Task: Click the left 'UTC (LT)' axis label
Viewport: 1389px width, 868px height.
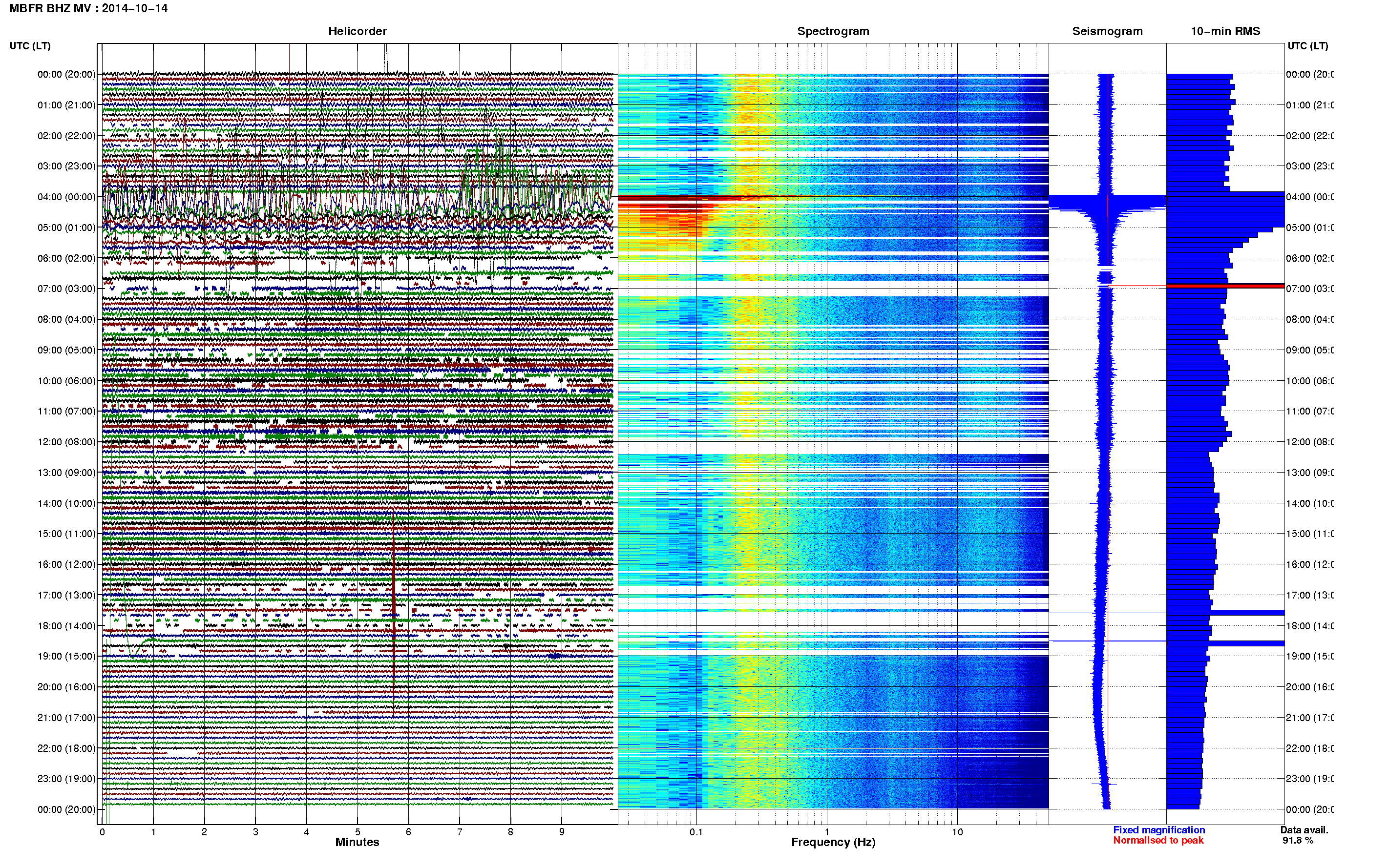Action: tap(30, 46)
